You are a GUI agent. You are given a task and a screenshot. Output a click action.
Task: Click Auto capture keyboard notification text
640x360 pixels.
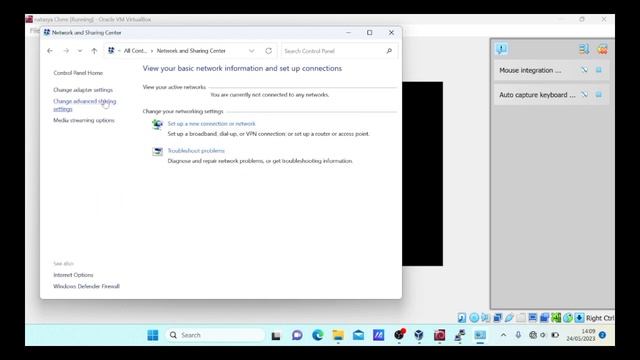(x=537, y=95)
